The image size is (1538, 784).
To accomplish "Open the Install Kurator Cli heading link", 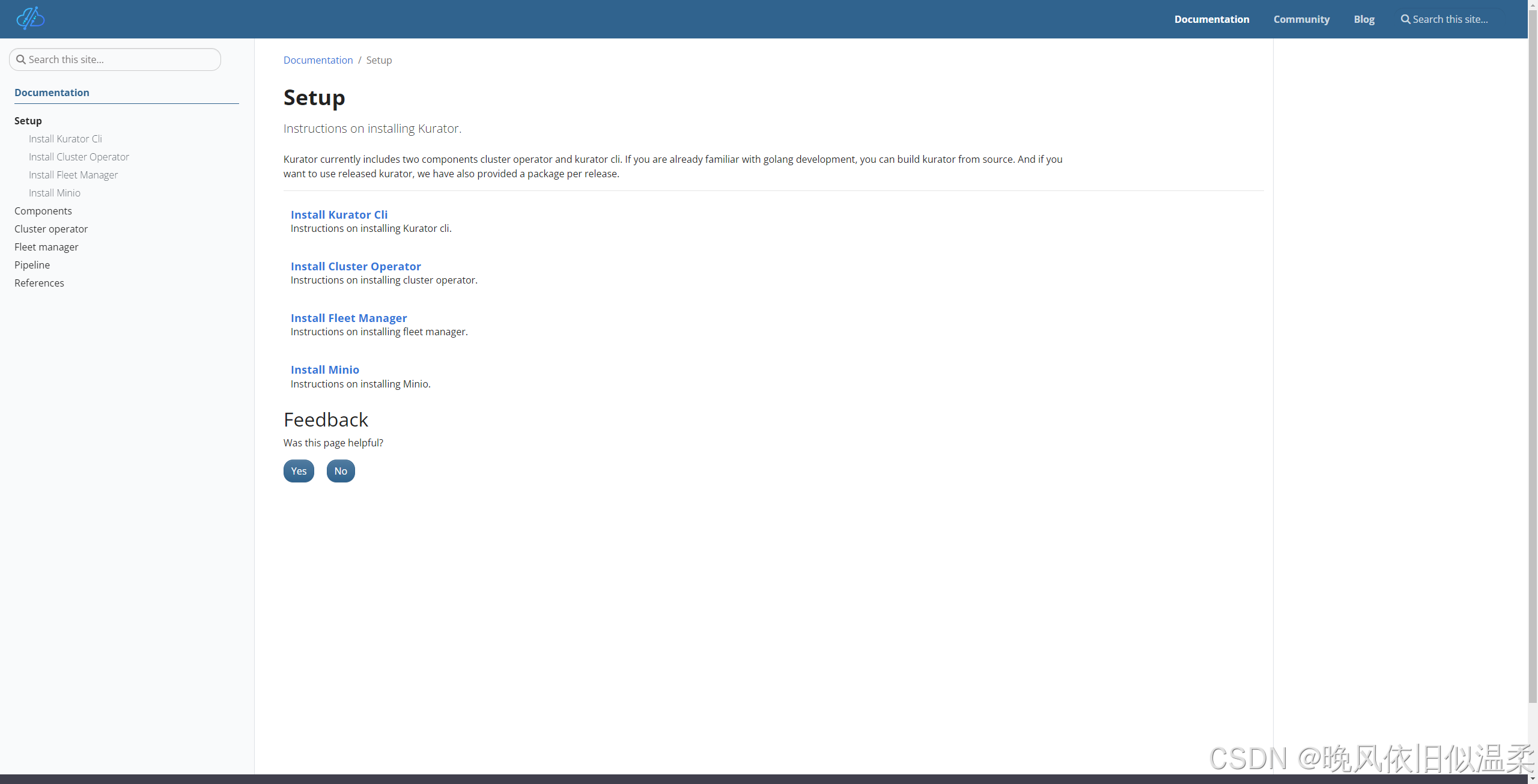I will tap(339, 214).
